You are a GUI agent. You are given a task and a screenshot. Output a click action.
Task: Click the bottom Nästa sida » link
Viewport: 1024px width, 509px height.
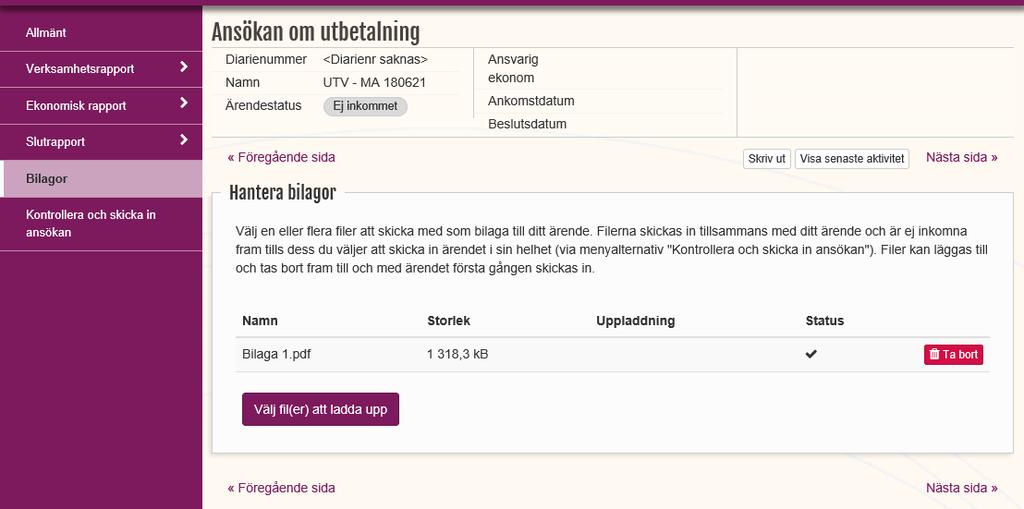[961, 488]
